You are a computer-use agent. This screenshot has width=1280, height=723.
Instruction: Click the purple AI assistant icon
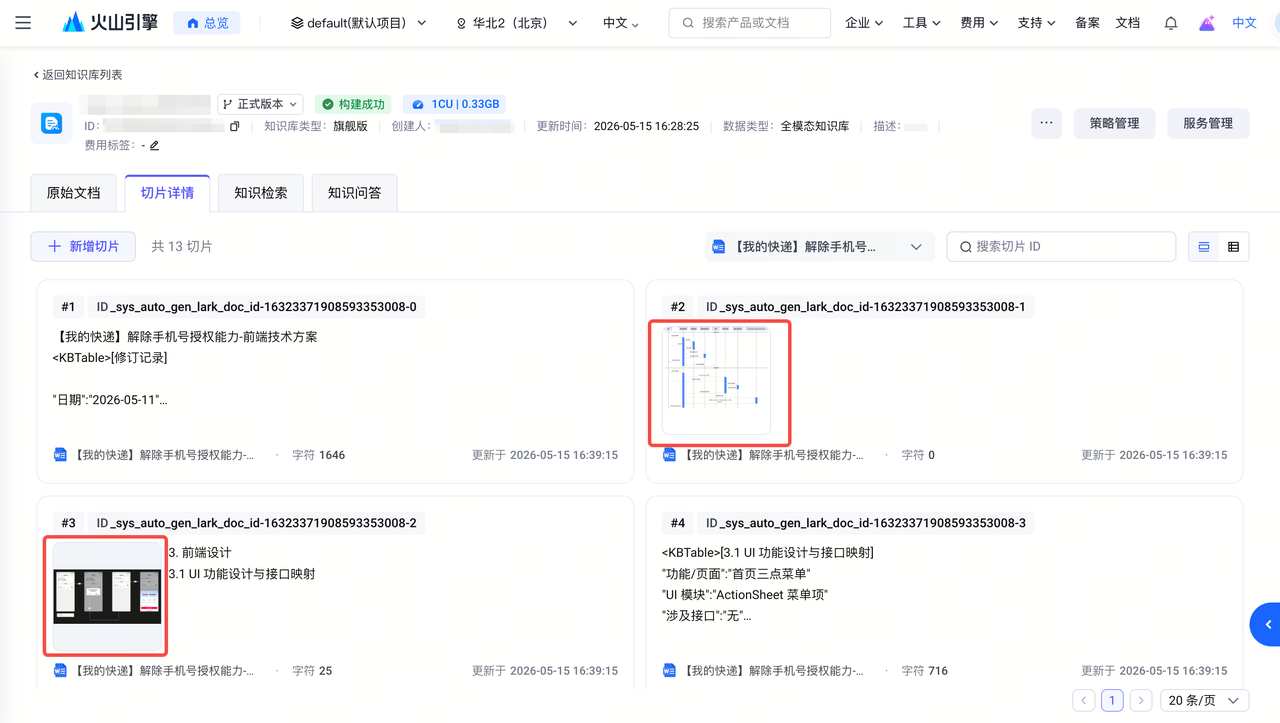click(x=1207, y=23)
